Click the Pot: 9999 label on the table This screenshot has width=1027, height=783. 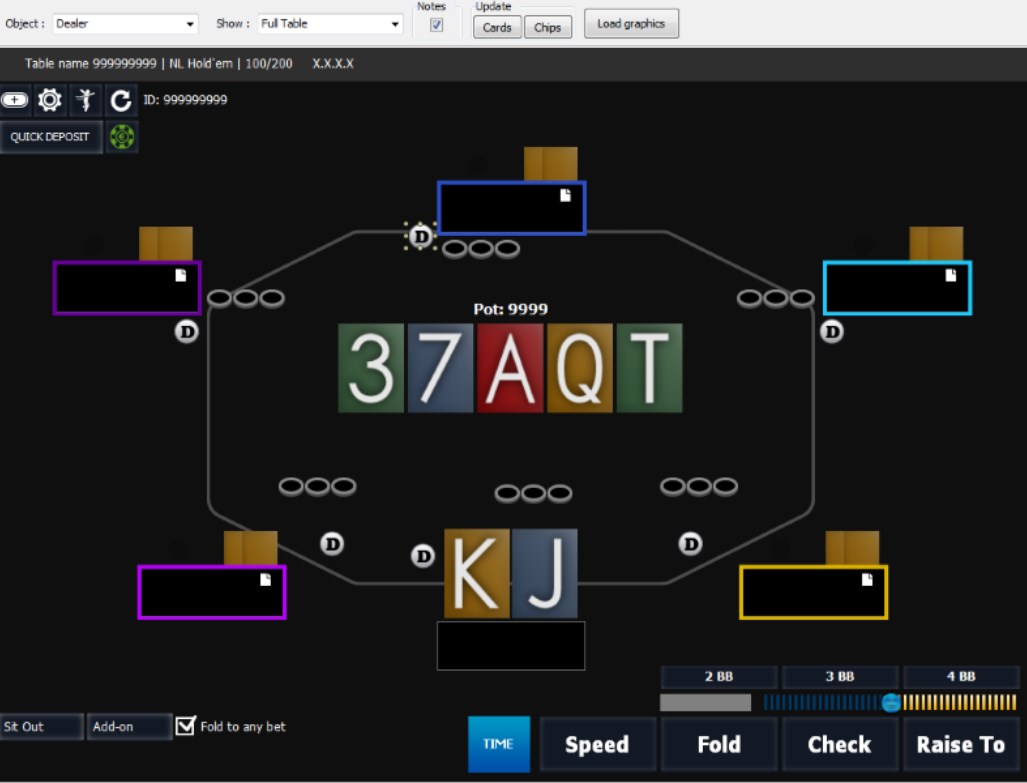point(511,310)
